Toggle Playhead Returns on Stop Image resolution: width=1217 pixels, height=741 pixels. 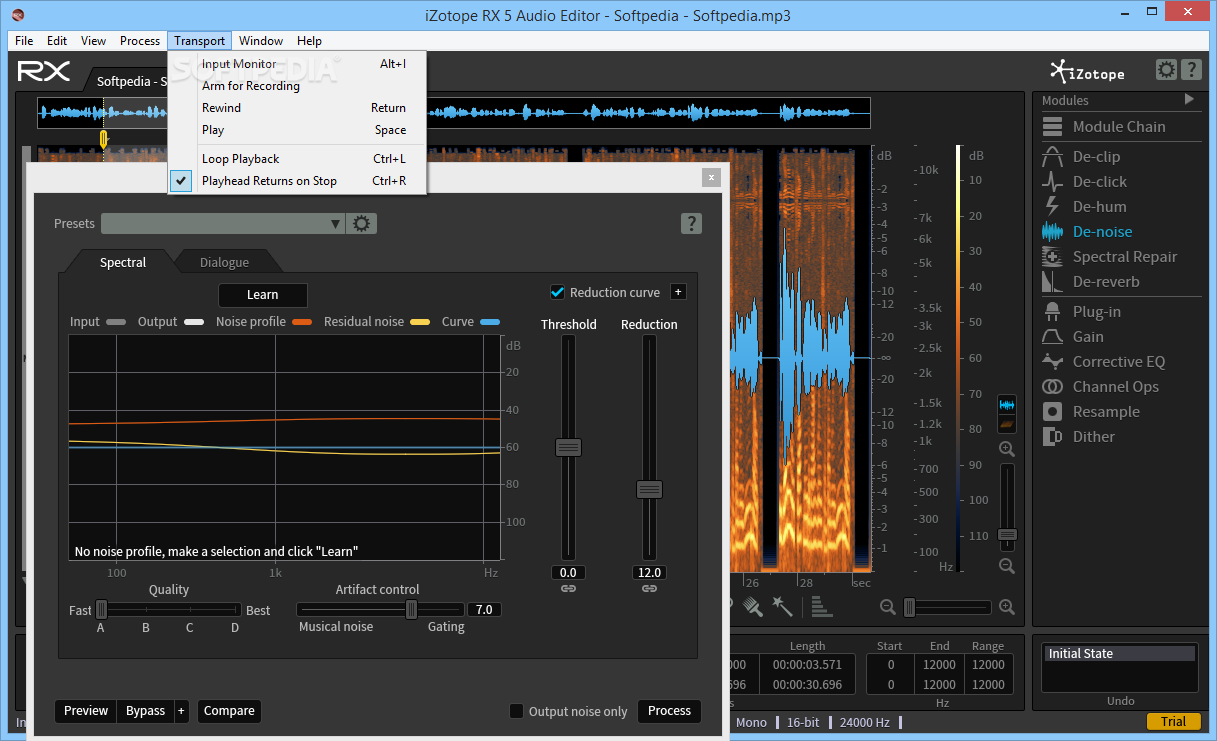(297, 181)
